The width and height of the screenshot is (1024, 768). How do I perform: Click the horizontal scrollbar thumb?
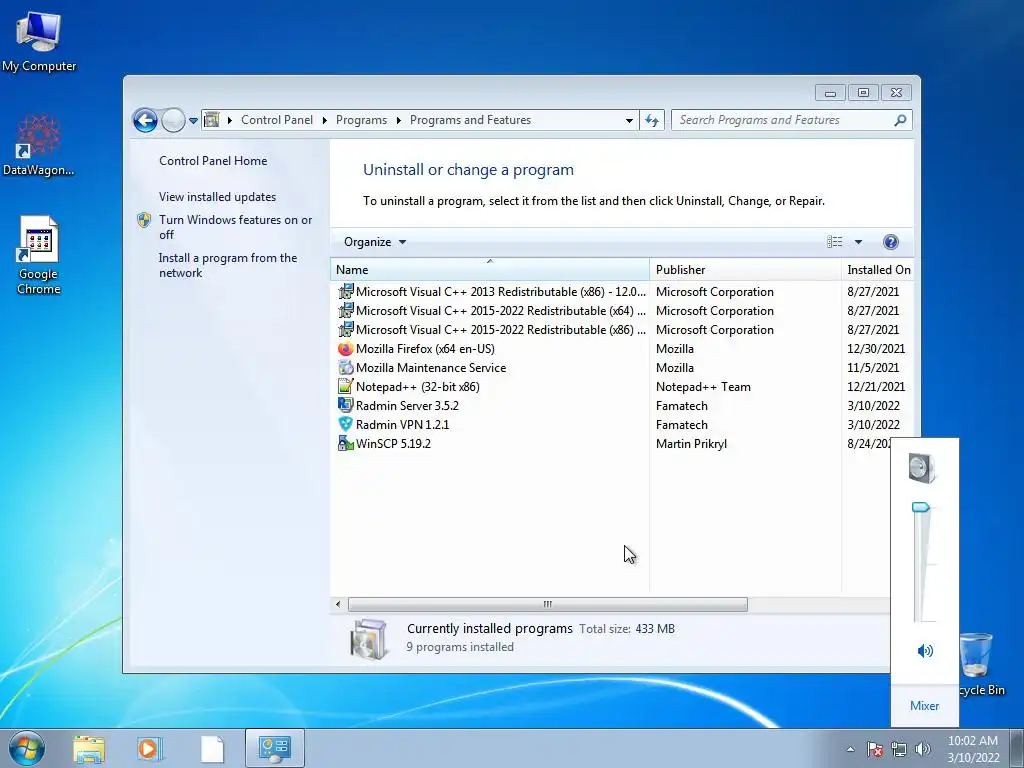tap(547, 604)
